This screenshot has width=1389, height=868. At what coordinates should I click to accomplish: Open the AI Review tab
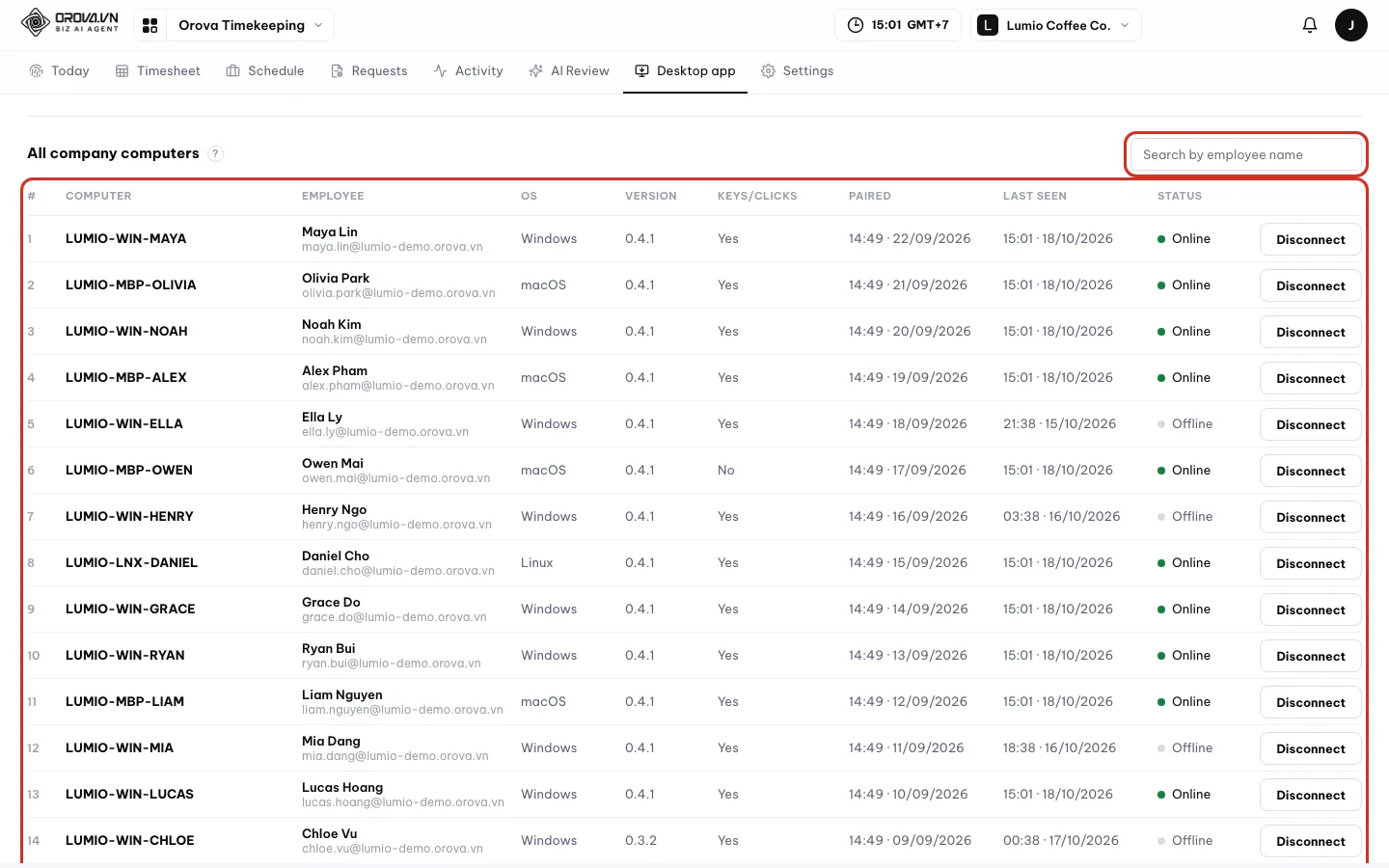569,71
